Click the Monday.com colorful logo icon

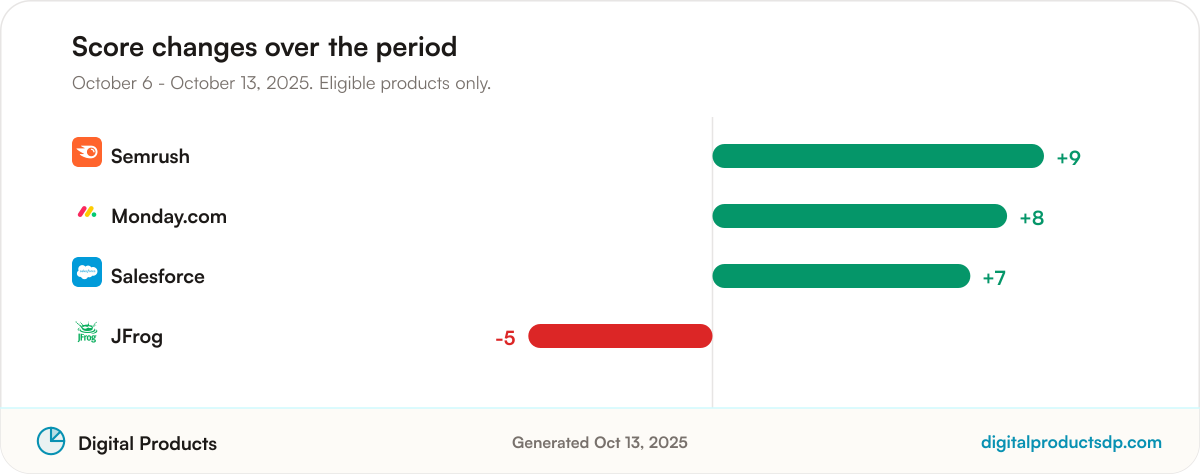click(x=87, y=212)
